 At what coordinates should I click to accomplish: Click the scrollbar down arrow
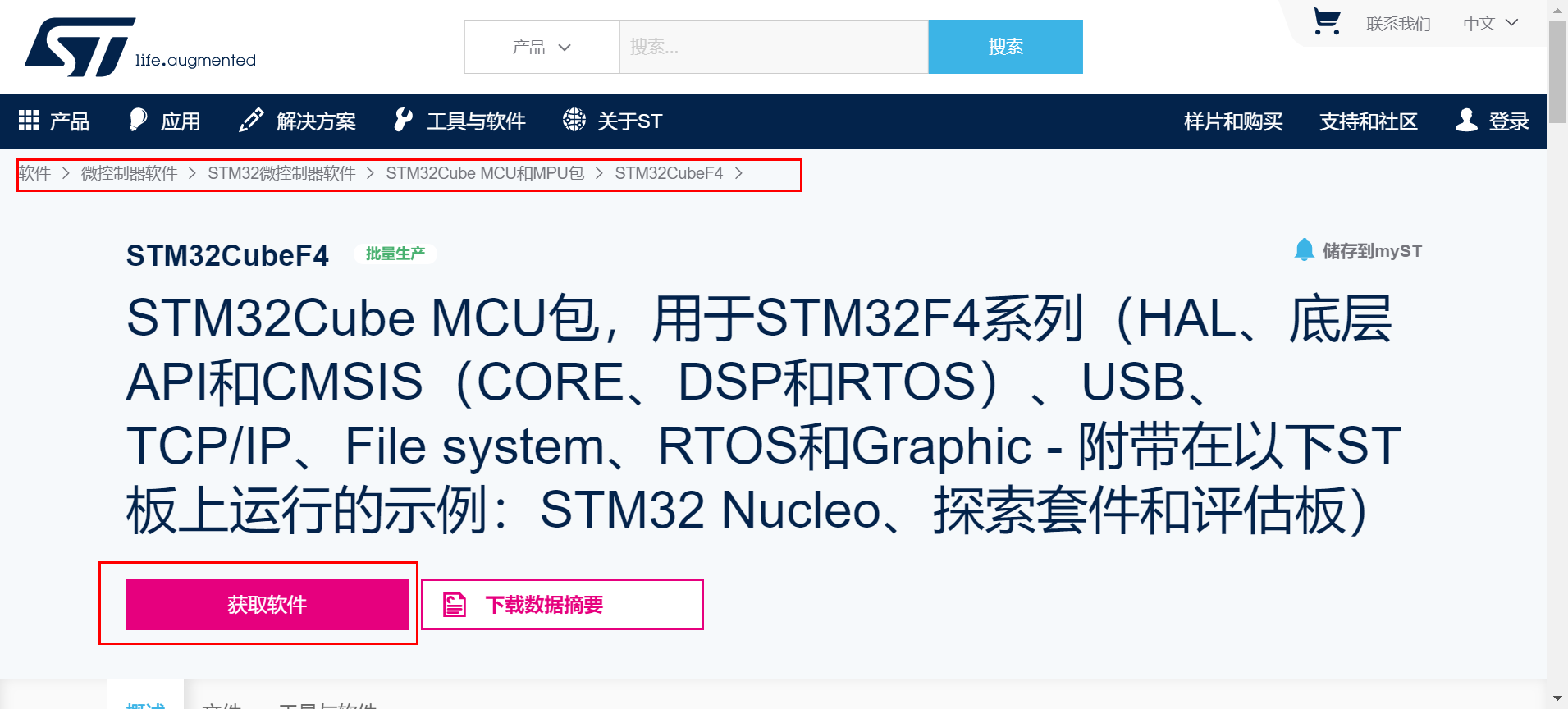click(1557, 698)
